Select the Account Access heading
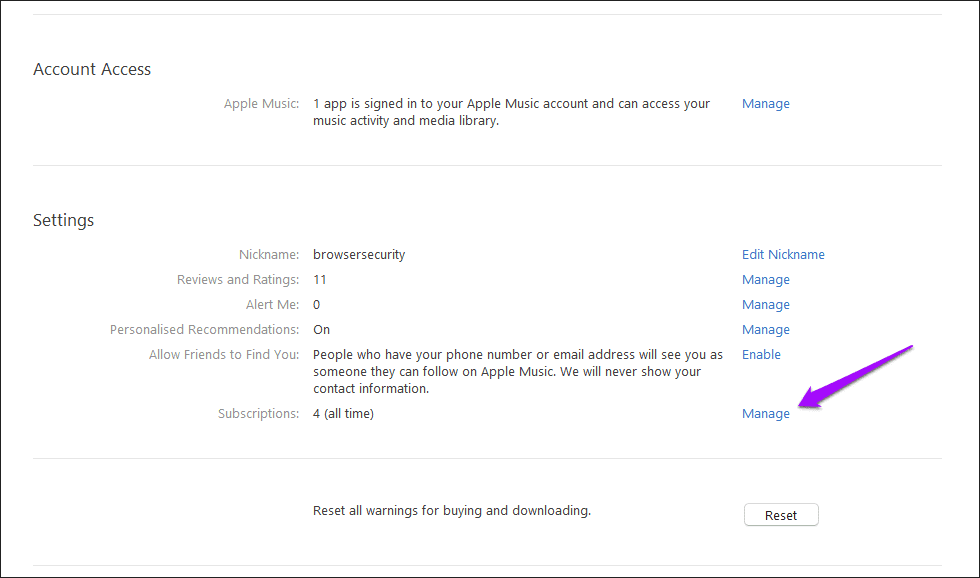This screenshot has height=578, width=980. [92, 69]
